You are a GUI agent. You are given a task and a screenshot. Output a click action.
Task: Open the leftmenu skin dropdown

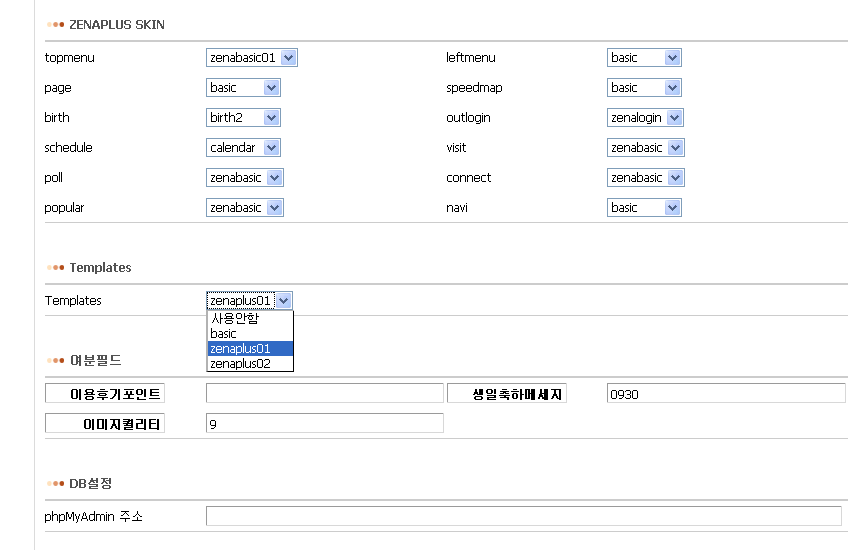(x=644, y=58)
